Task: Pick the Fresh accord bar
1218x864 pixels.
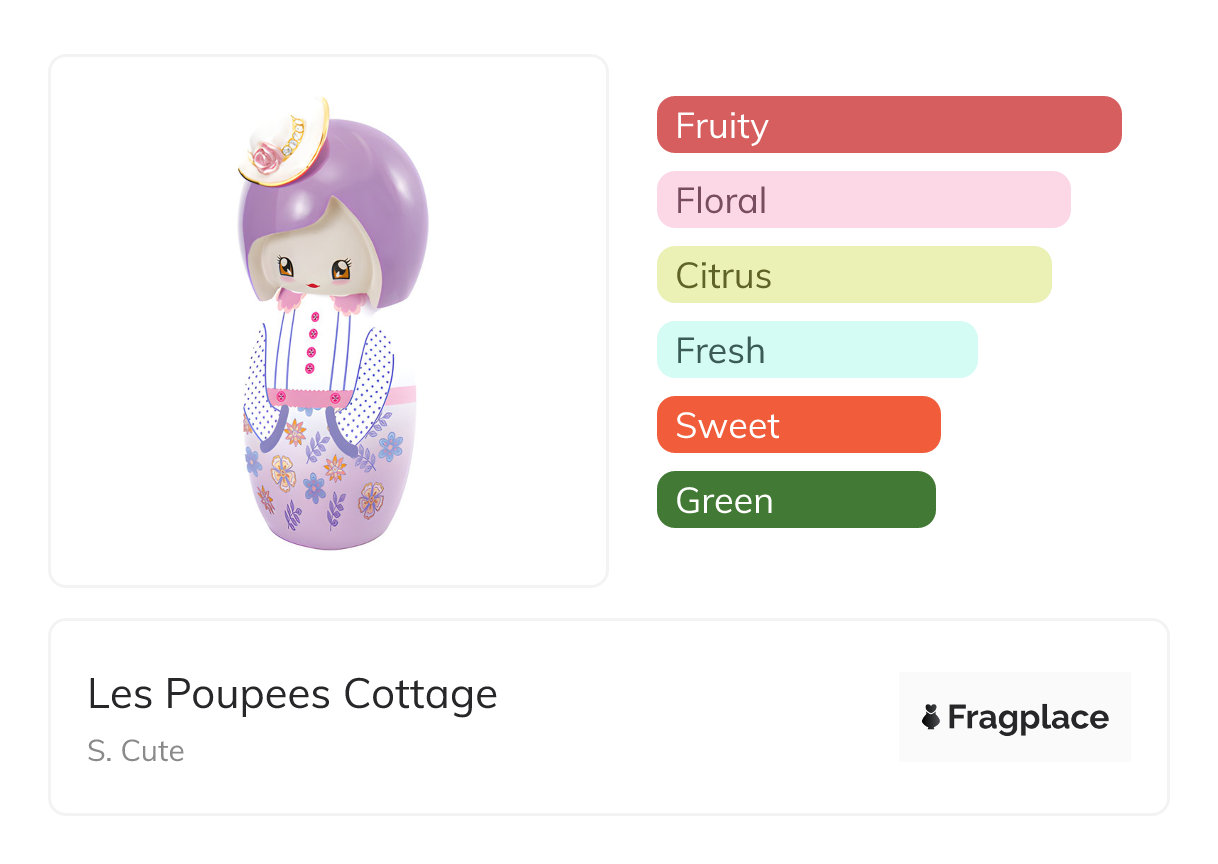Action: [x=816, y=350]
